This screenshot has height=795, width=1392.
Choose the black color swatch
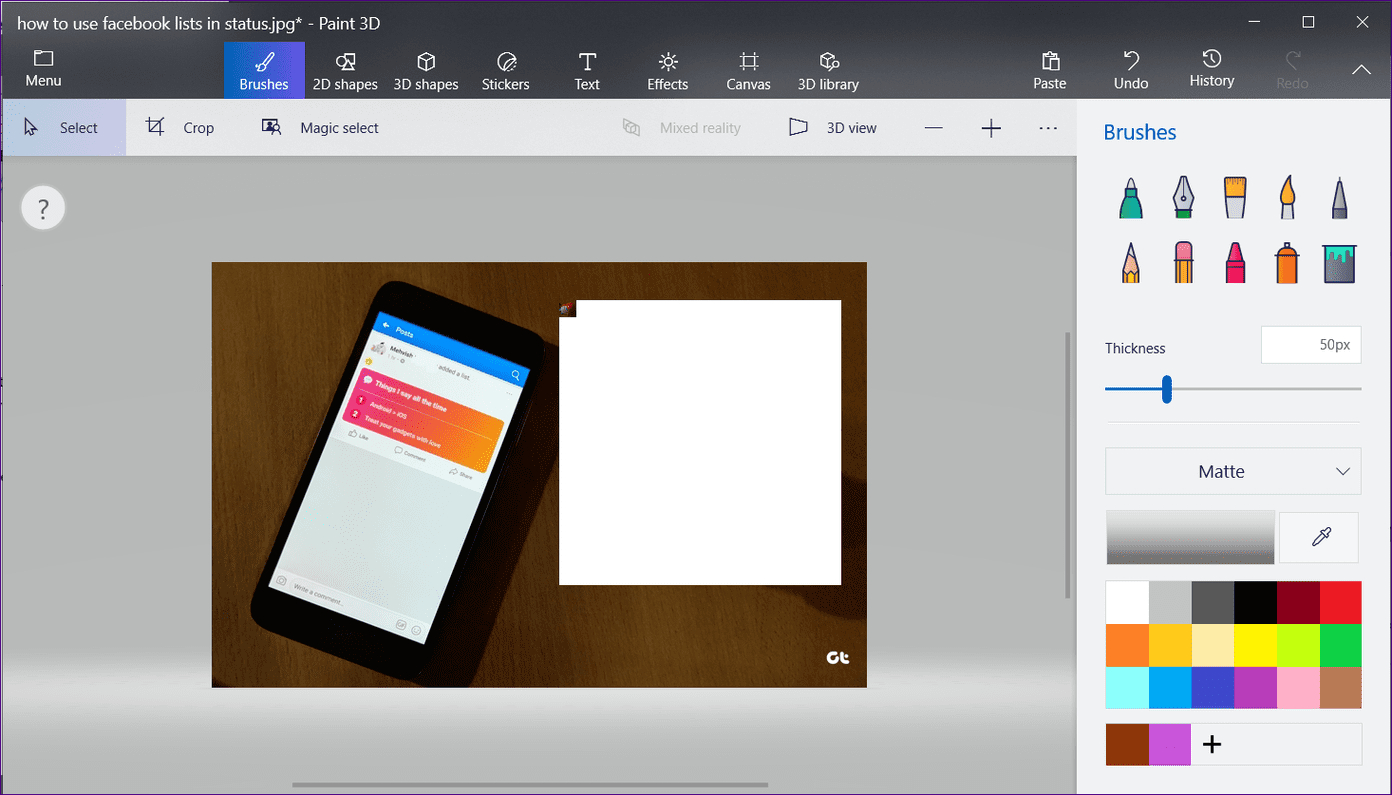1255,603
